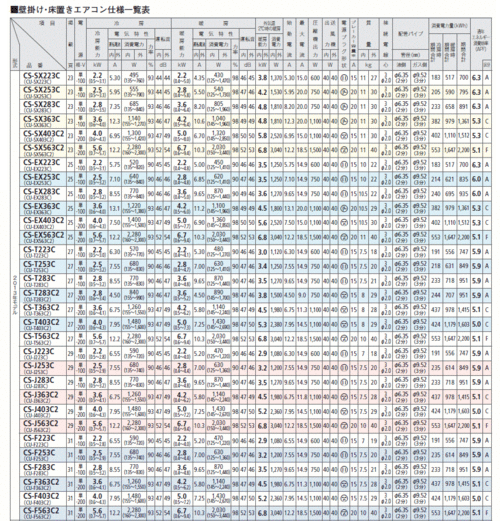Select model name CS-SX363C
The width and height of the screenshot is (500, 521).
click(x=42, y=119)
